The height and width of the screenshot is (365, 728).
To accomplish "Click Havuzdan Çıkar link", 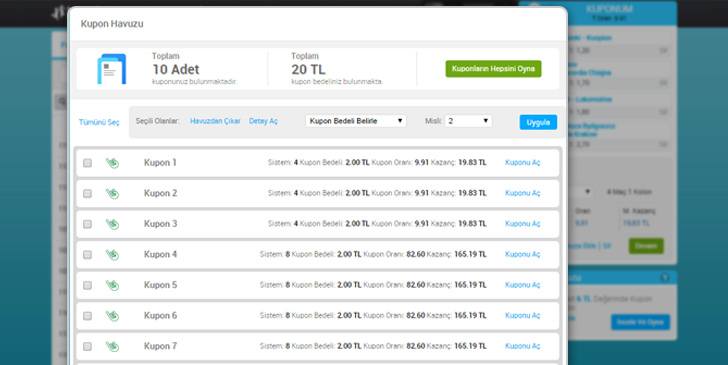I will pyautogui.click(x=215, y=121).
